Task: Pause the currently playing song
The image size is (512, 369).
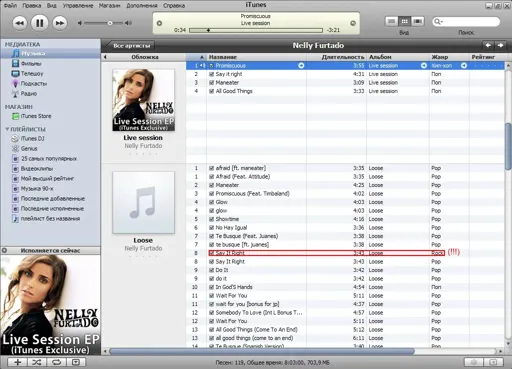Action: [39, 23]
